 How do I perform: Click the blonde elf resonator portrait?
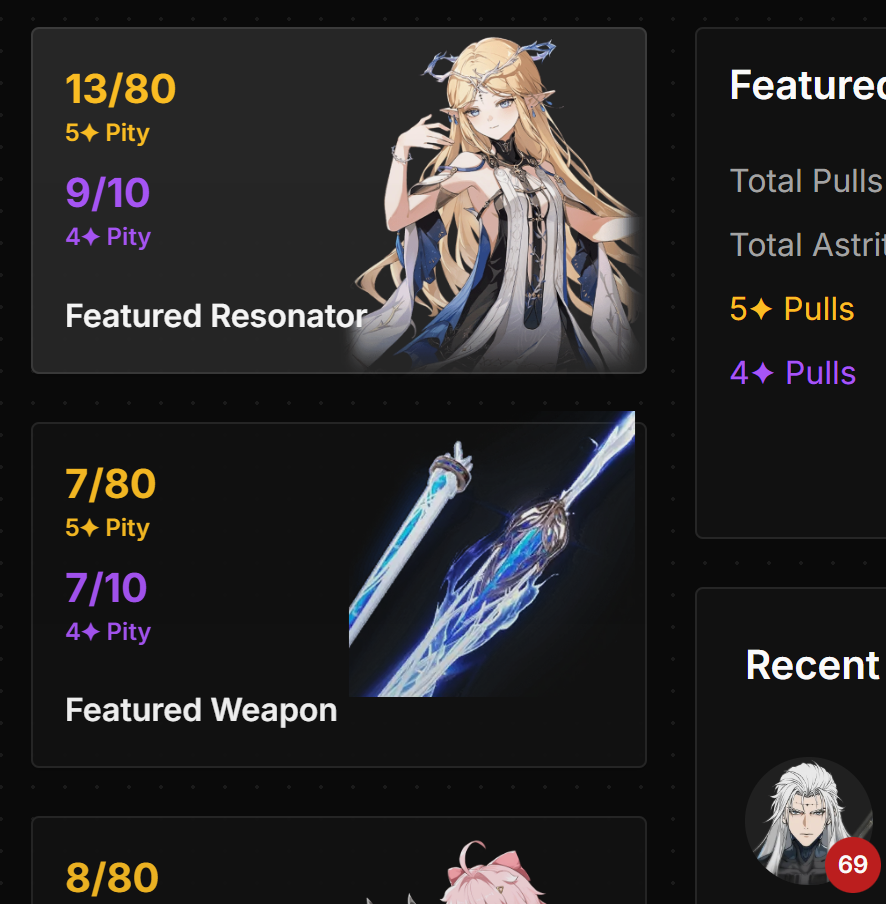tap(496, 203)
